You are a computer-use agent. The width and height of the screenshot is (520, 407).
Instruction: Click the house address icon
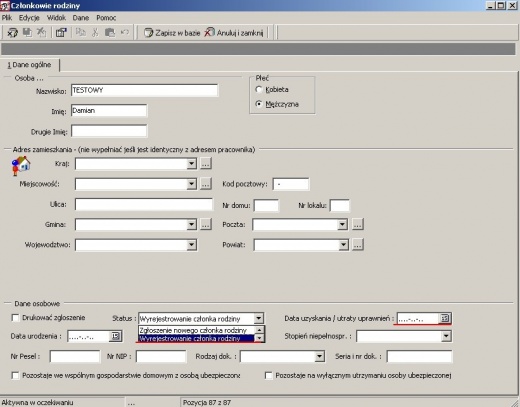click(x=21, y=166)
